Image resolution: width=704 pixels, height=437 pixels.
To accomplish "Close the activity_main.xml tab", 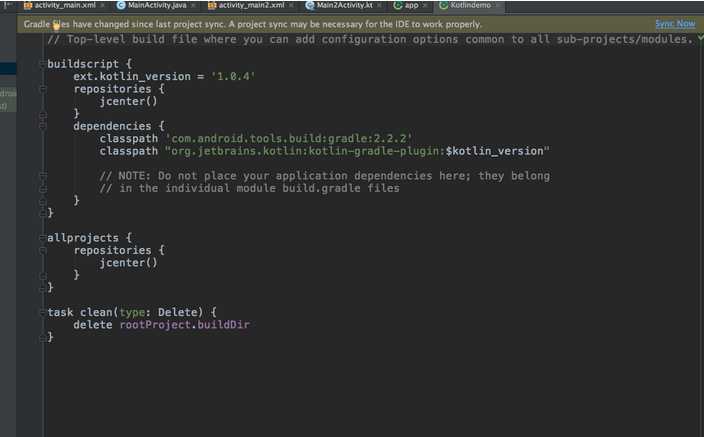I will click(103, 5).
